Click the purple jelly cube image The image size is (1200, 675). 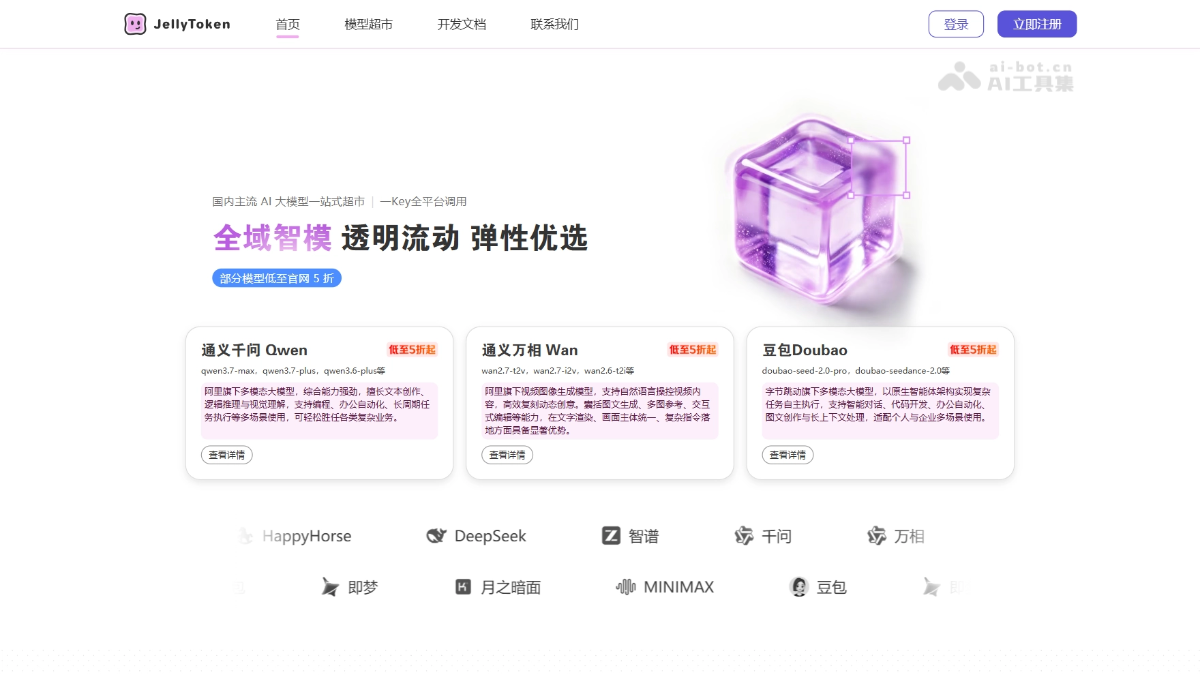(x=818, y=212)
